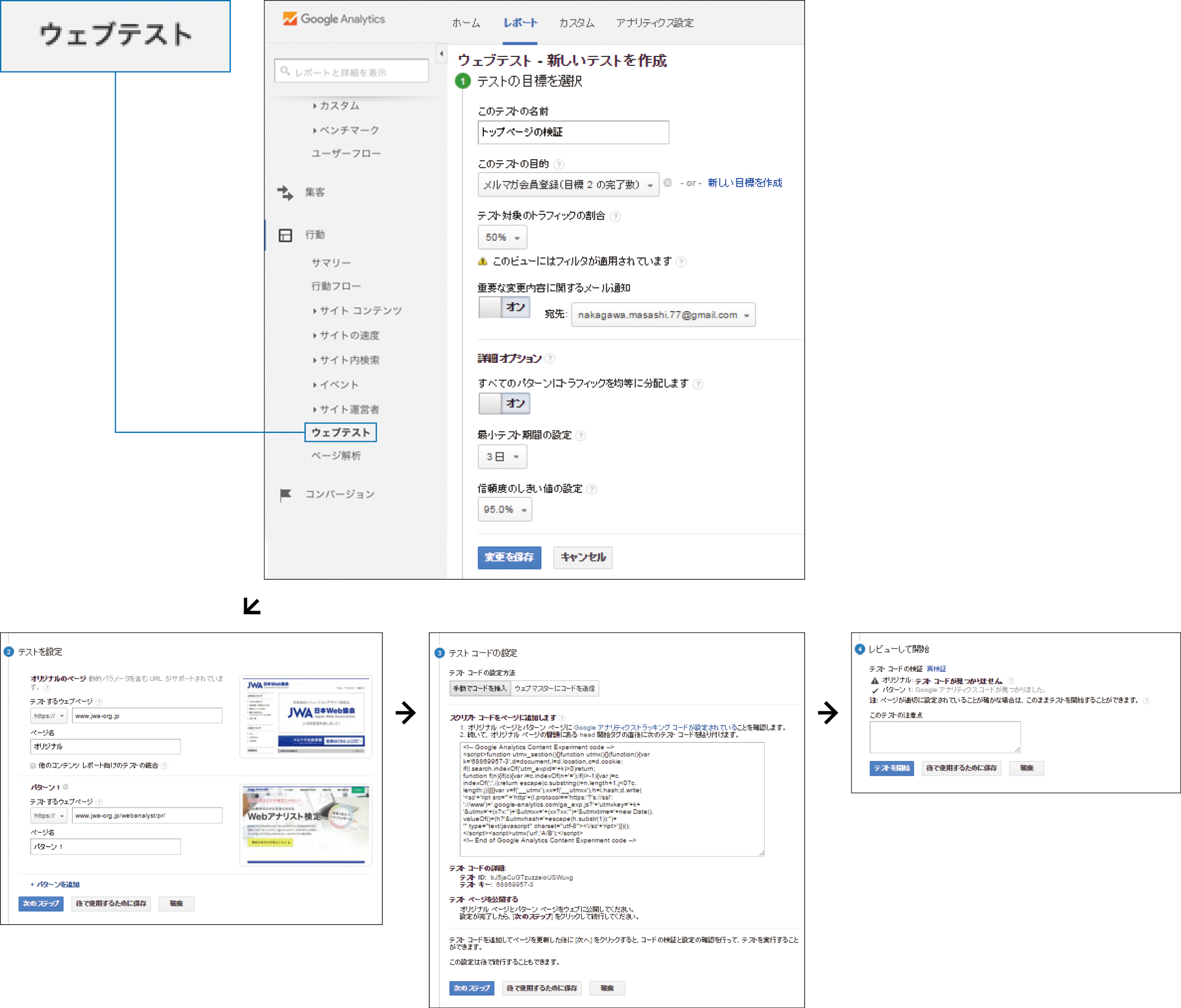
Task: Click the コンバージョン flag icon
Action: point(285,494)
